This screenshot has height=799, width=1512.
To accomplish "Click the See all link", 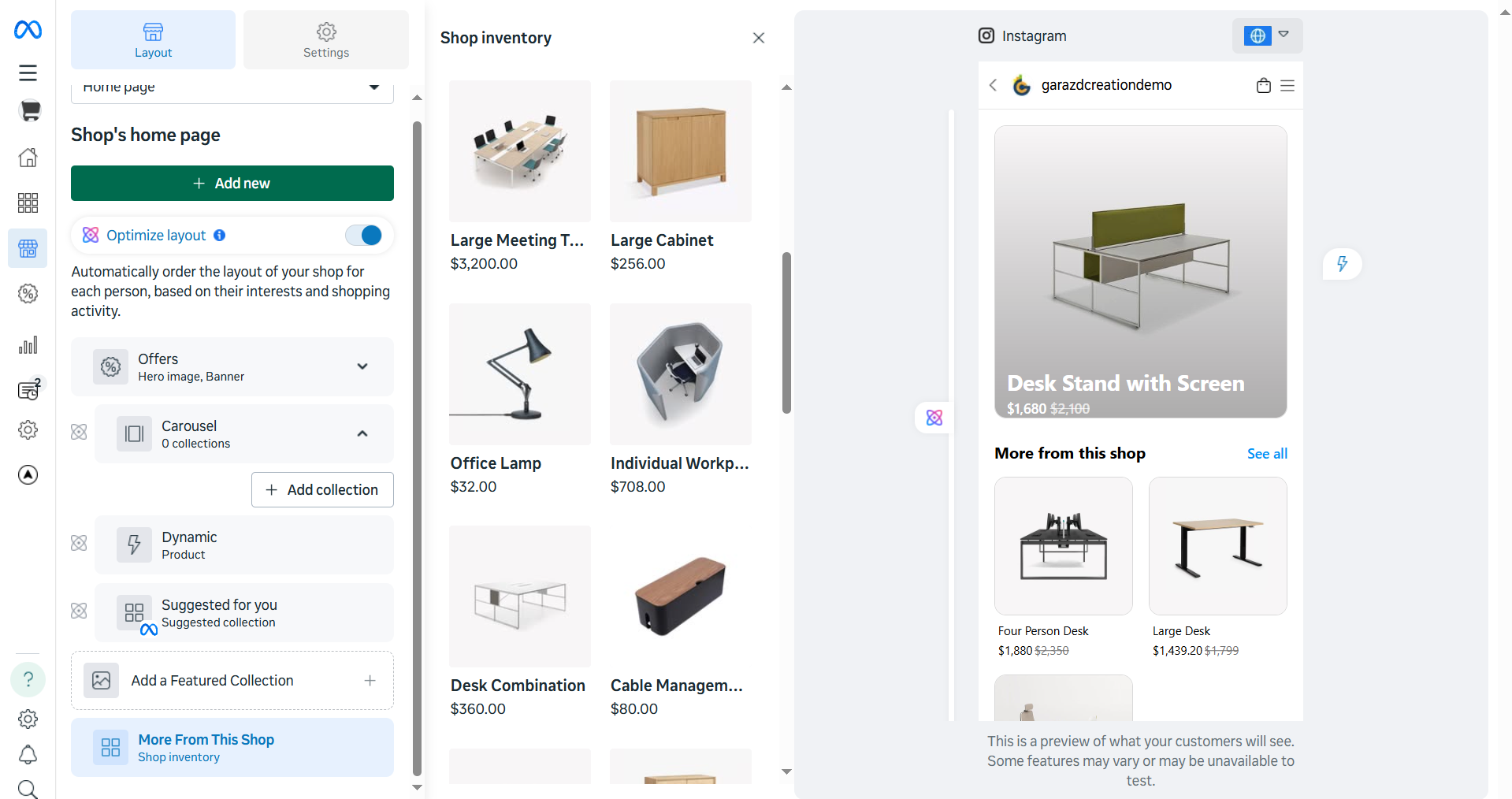I will coord(1267,454).
